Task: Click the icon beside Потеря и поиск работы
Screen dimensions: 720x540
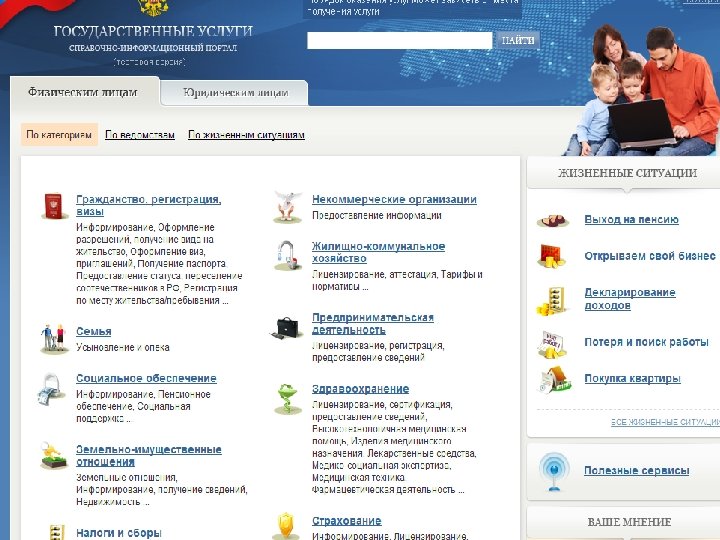Action: 551,344
